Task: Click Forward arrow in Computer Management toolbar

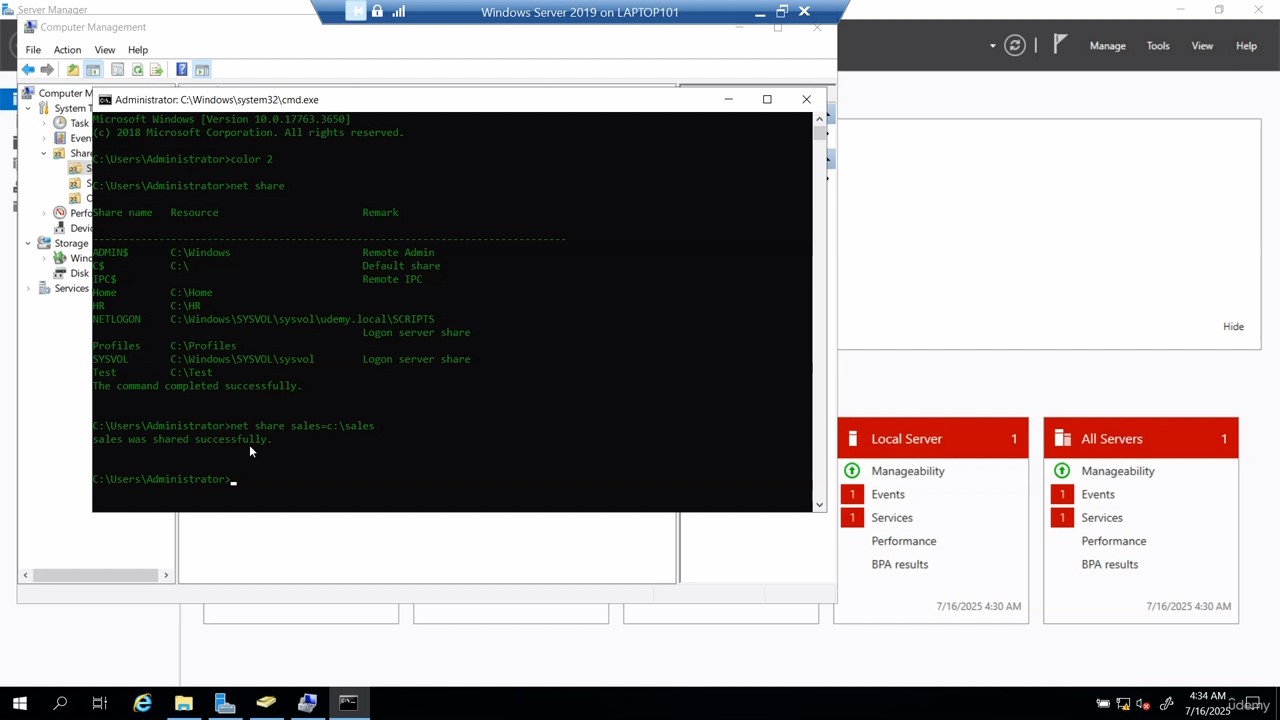Action: click(x=47, y=70)
